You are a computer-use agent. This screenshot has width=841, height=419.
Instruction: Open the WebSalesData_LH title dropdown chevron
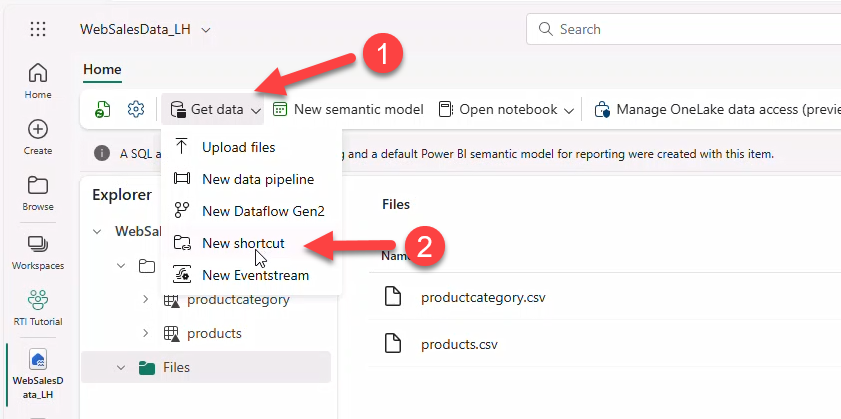click(206, 30)
